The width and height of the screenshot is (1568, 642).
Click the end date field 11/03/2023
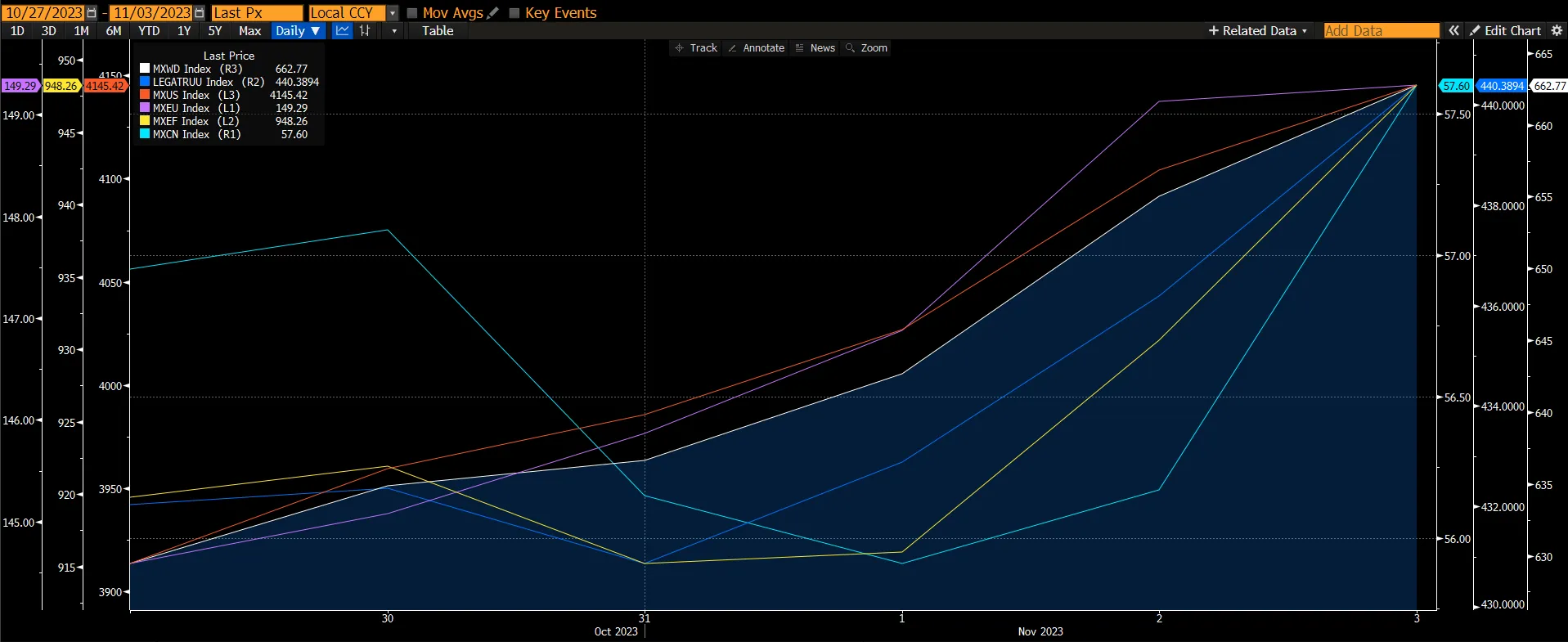pyautogui.click(x=152, y=13)
